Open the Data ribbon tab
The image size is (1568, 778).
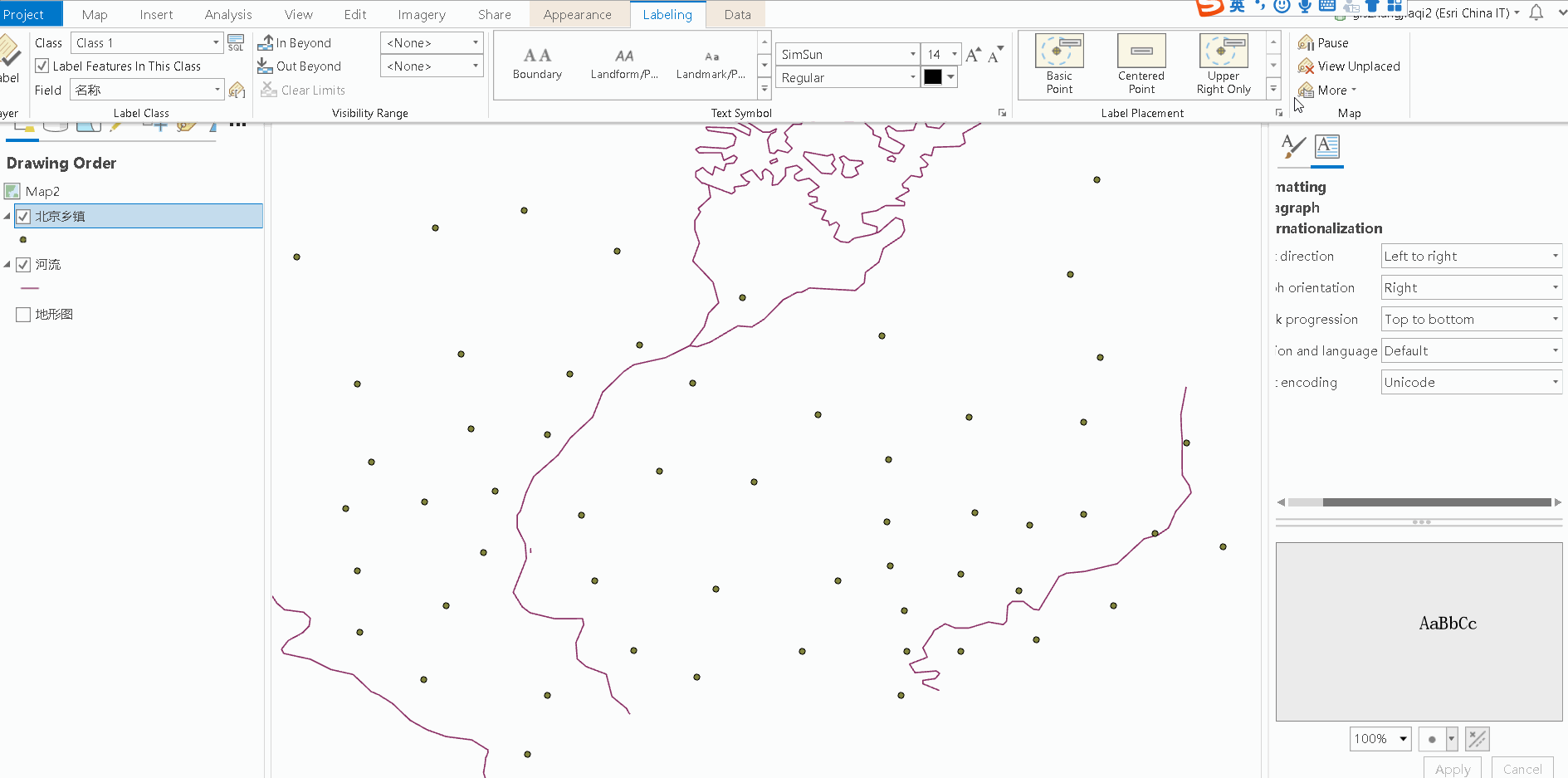point(735,14)
